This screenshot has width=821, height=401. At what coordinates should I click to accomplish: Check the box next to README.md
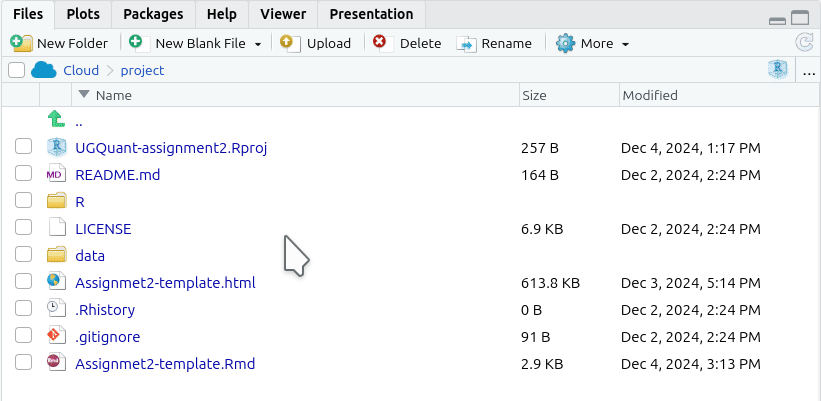[x=23, y=173]
